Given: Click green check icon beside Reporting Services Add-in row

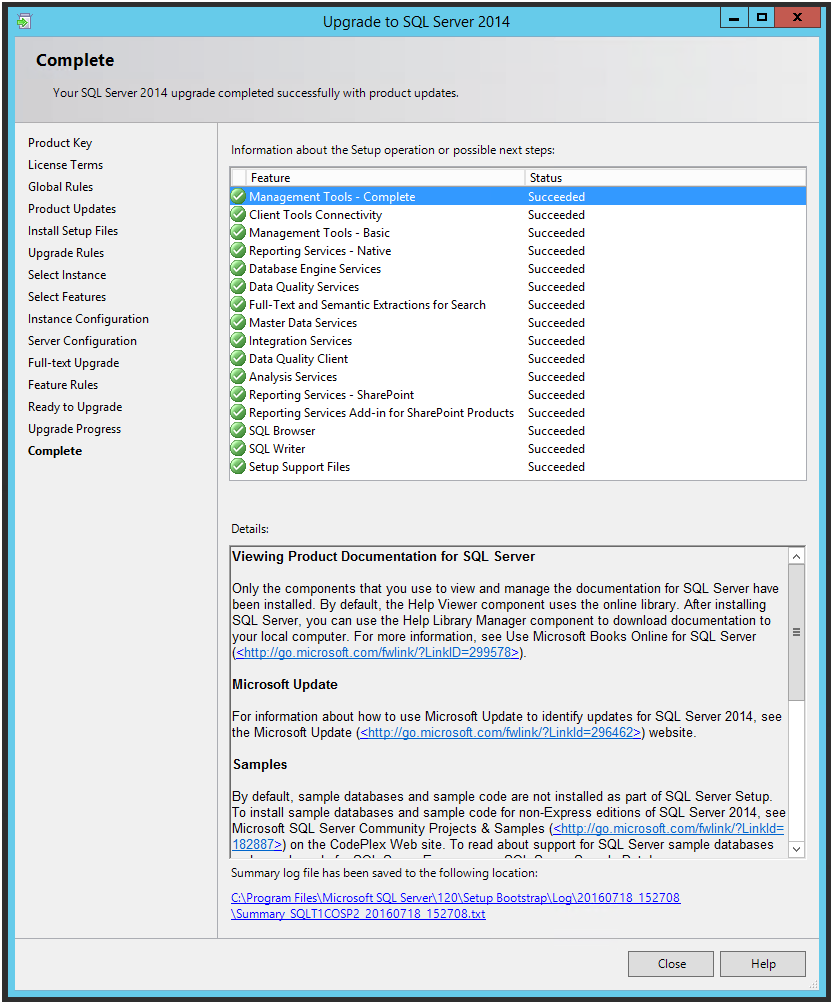Looking at the screenshot, I should click(238, 412).
